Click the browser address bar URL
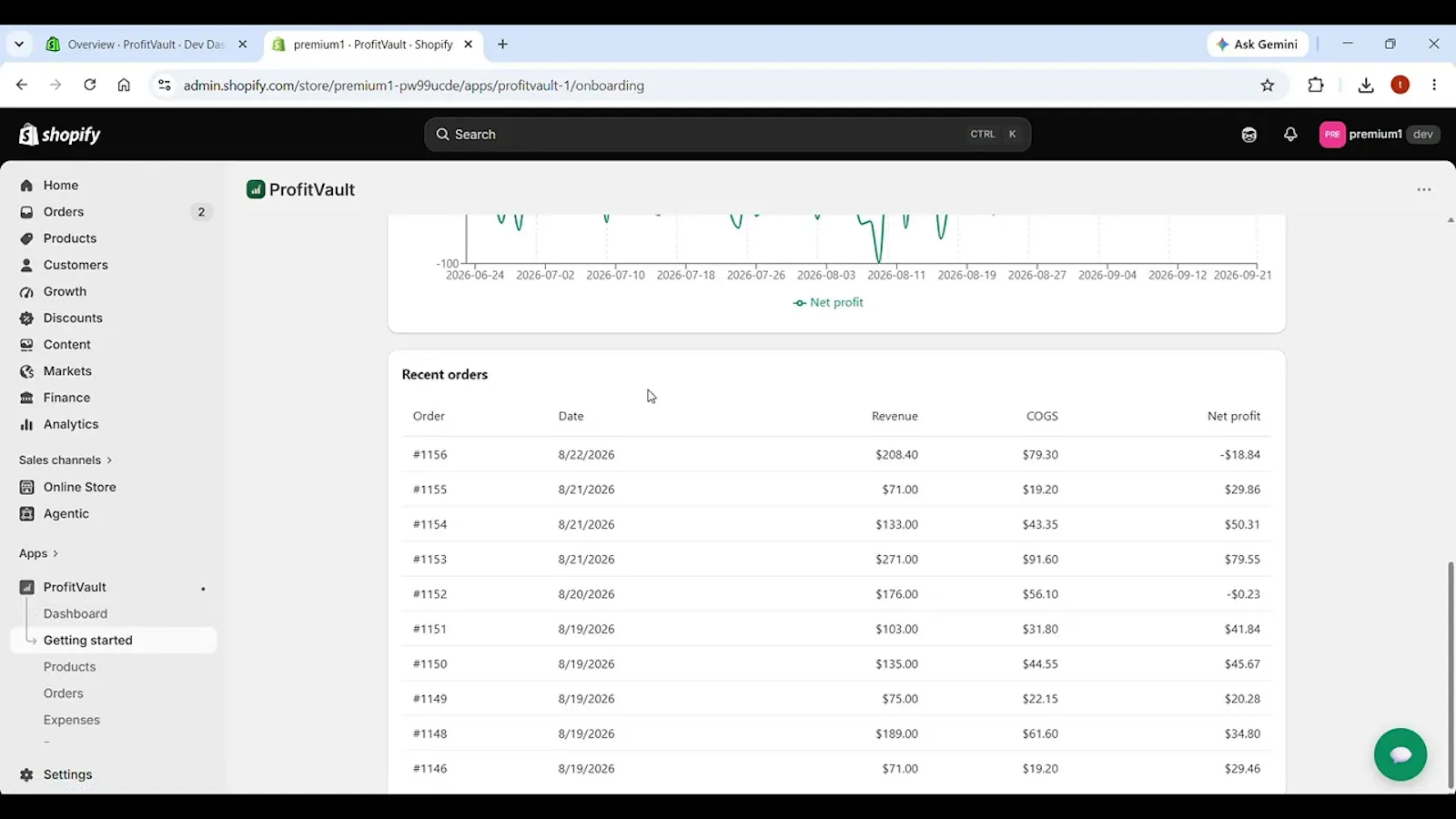Image resolution: width=1456 pixels, height=819 pixels. [x=414, y=86]
